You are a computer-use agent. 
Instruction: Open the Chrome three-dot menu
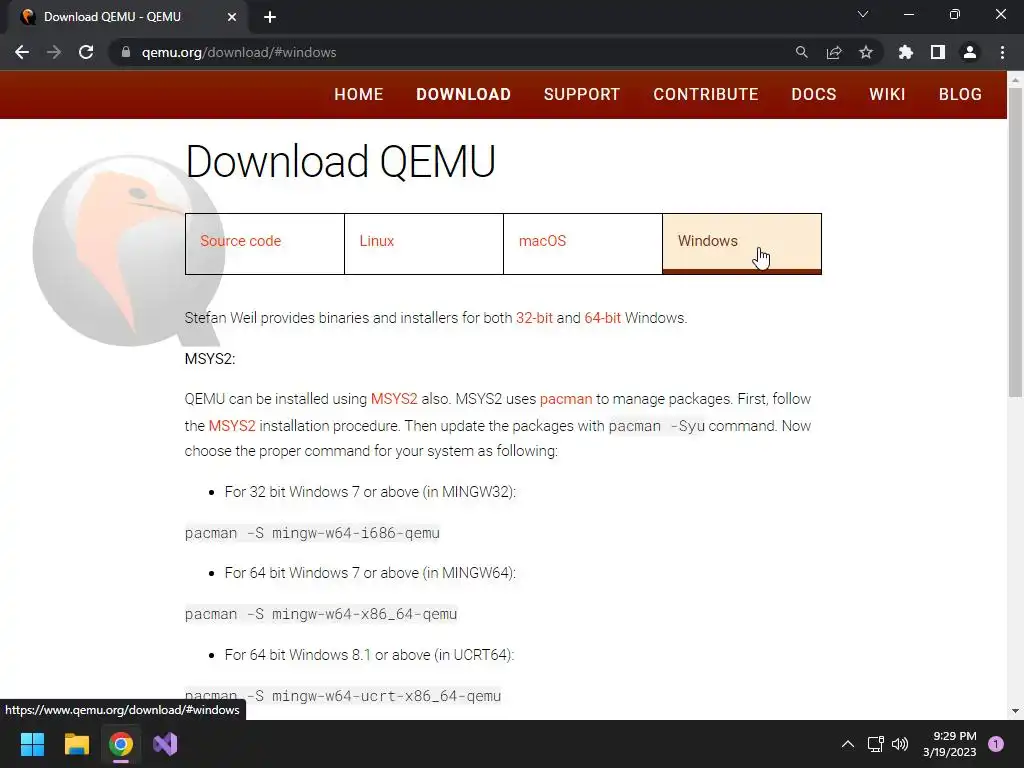(x=1002, y=52)
